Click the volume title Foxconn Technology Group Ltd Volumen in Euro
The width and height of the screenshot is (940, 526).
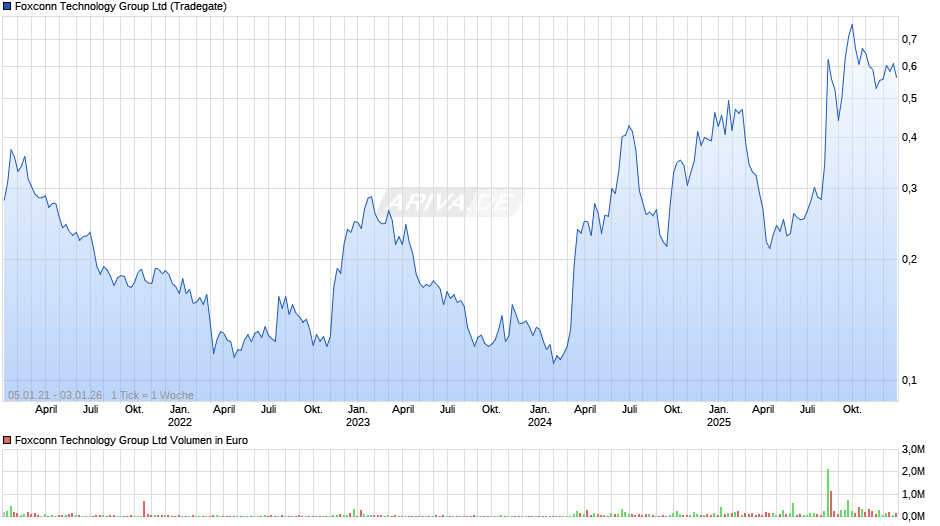[x=131, y=440]
